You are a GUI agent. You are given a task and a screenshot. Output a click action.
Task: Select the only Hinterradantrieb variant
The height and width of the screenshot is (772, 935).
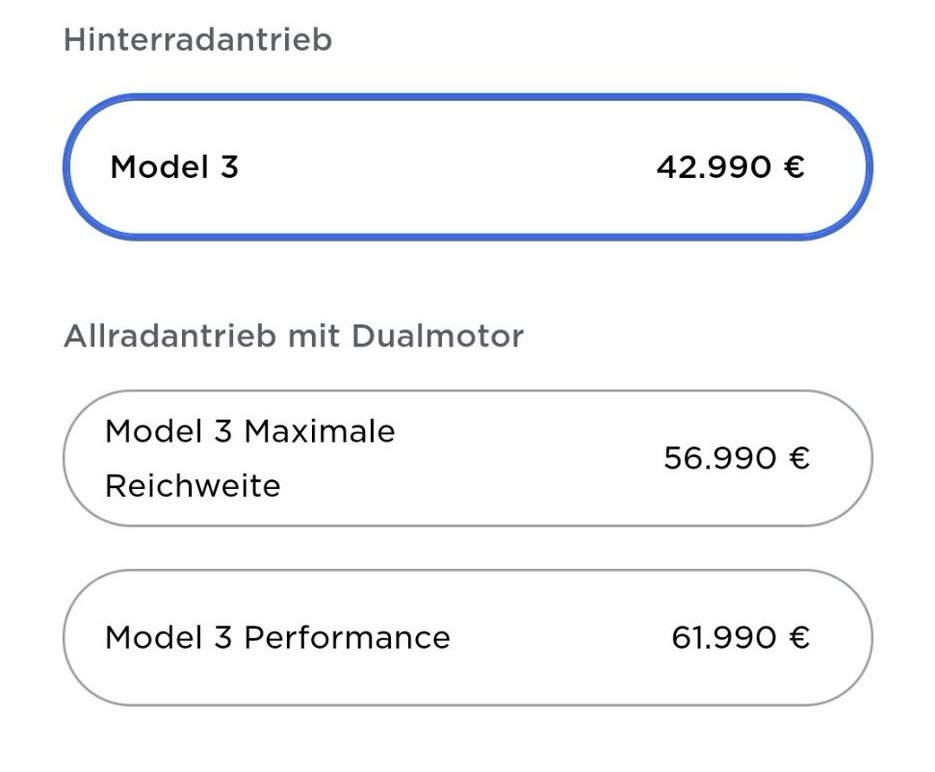pyautogui.click(x=468, y=166)
